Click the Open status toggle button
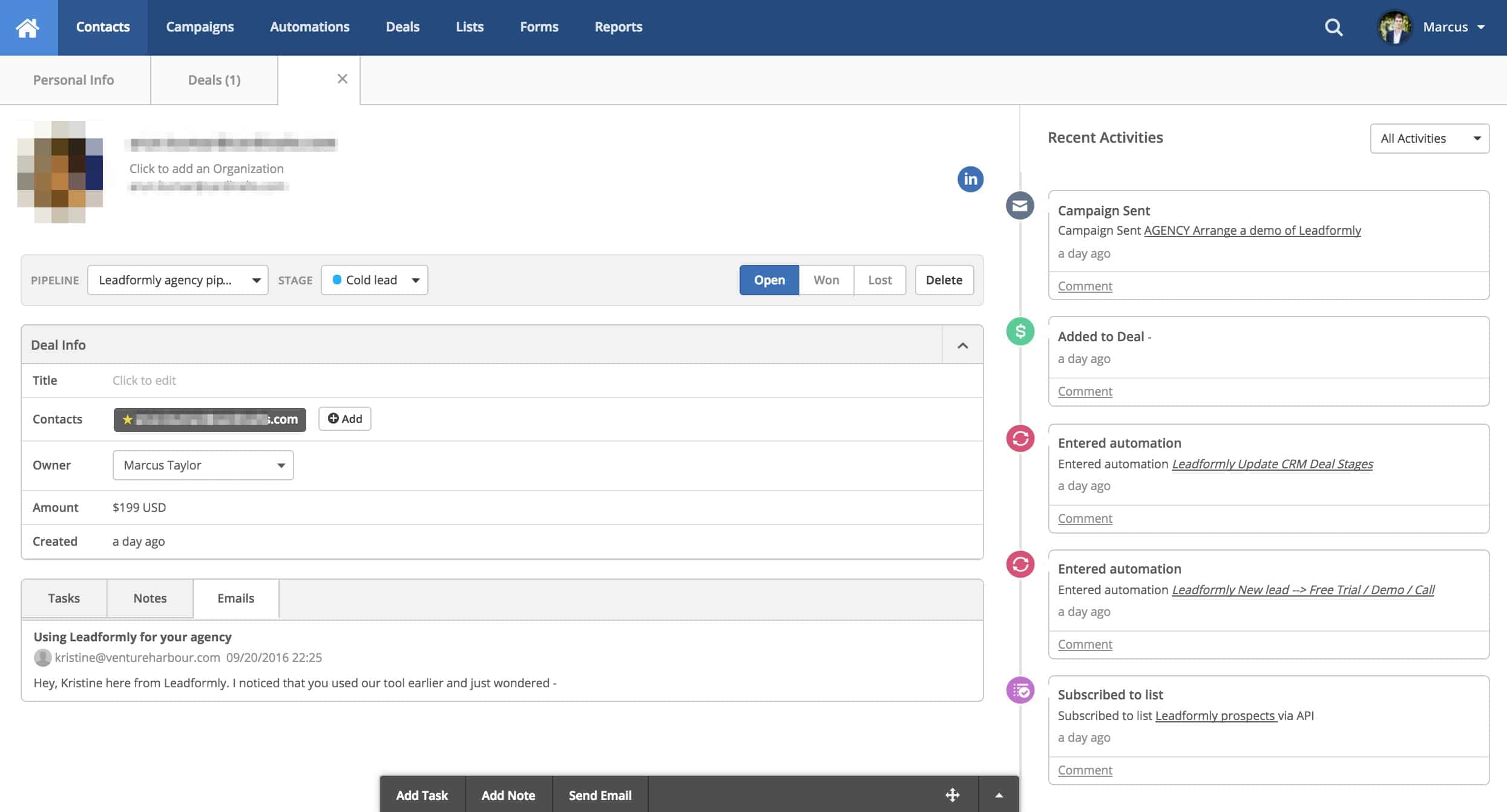This screenshot has width=1507, height=812. (770, 280)
